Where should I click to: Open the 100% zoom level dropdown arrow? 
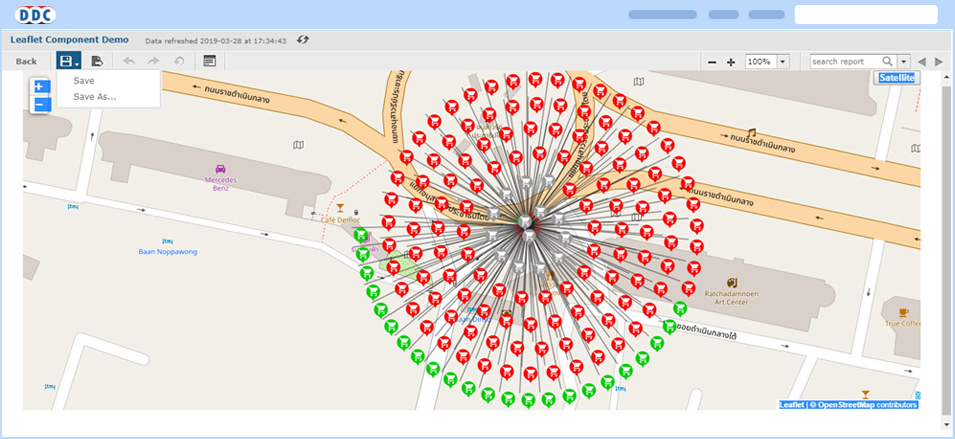[783, 61]
